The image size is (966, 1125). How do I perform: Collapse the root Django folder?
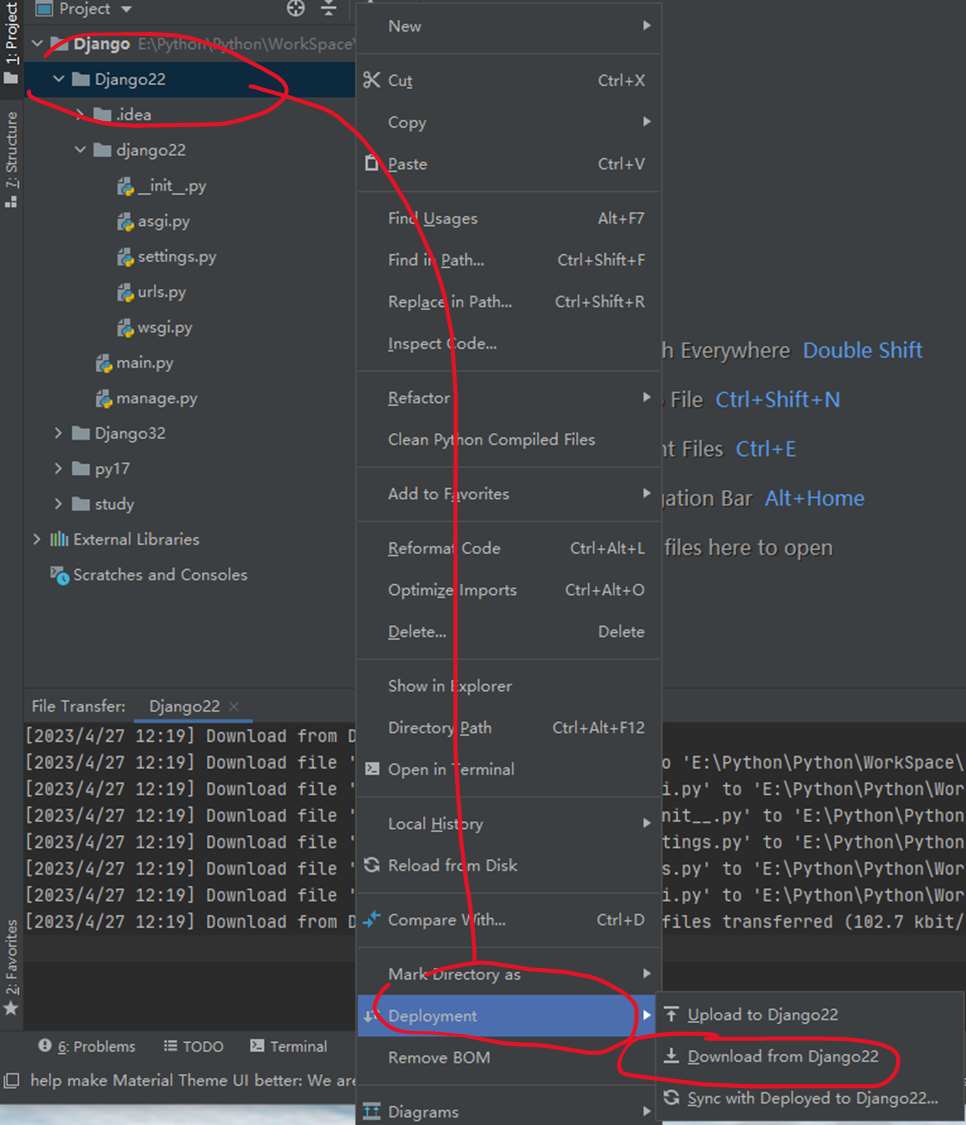(37, 44)
